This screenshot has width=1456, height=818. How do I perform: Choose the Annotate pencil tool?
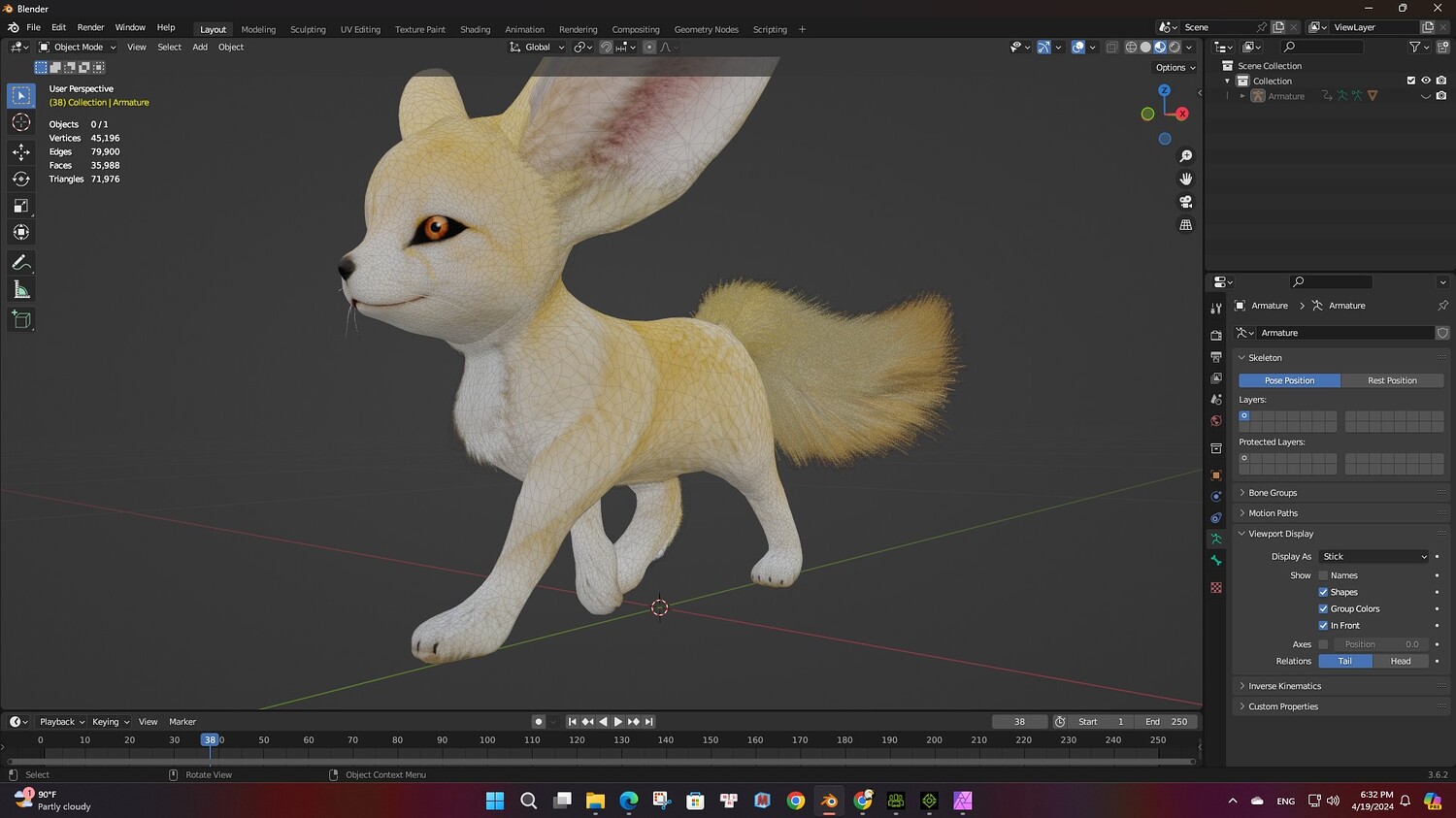click(20, 263)
